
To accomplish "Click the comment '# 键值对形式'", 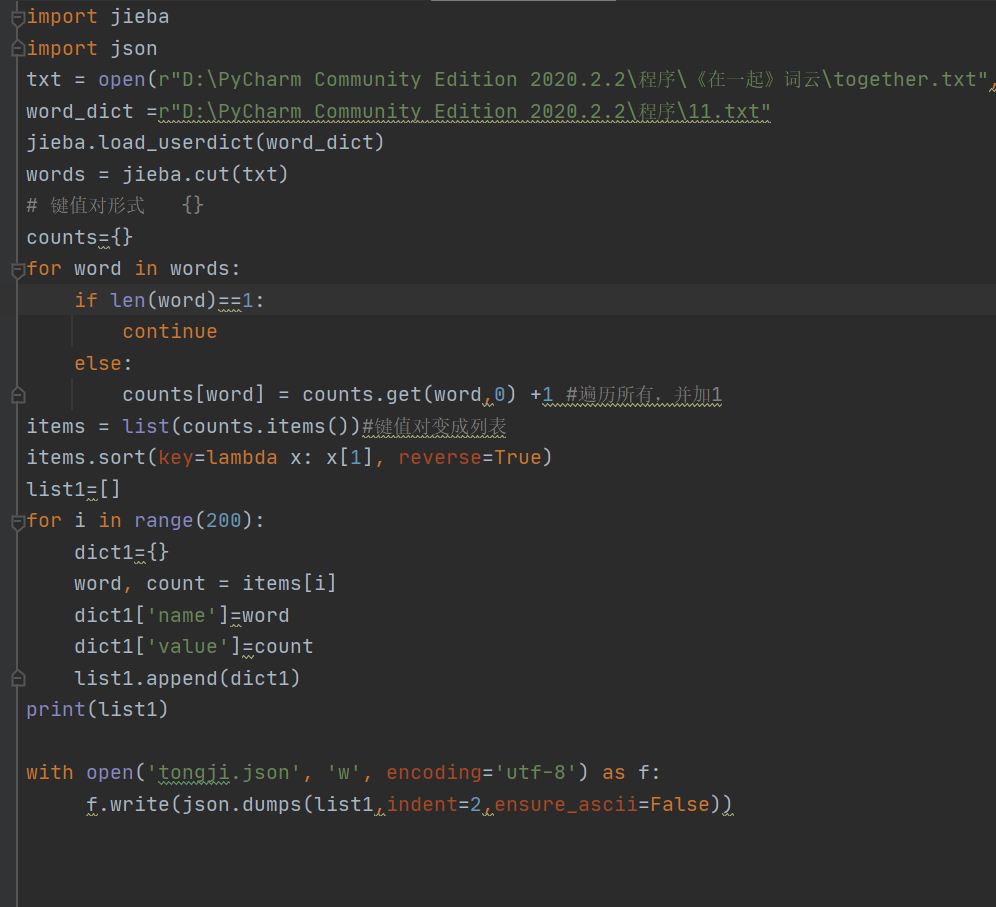I will (86, 205).
